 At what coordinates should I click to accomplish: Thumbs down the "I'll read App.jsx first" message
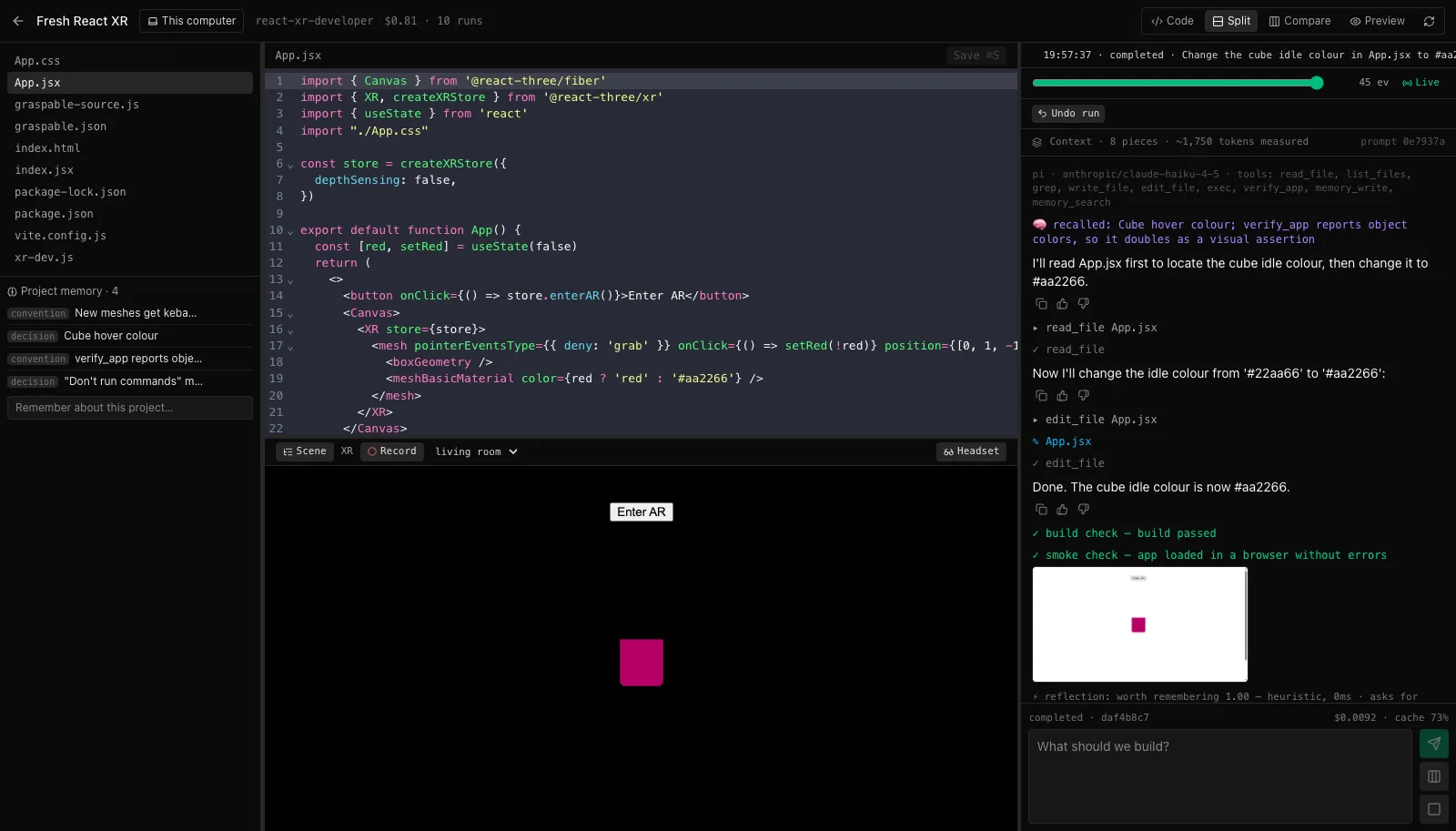click(x=1083, y=304)
